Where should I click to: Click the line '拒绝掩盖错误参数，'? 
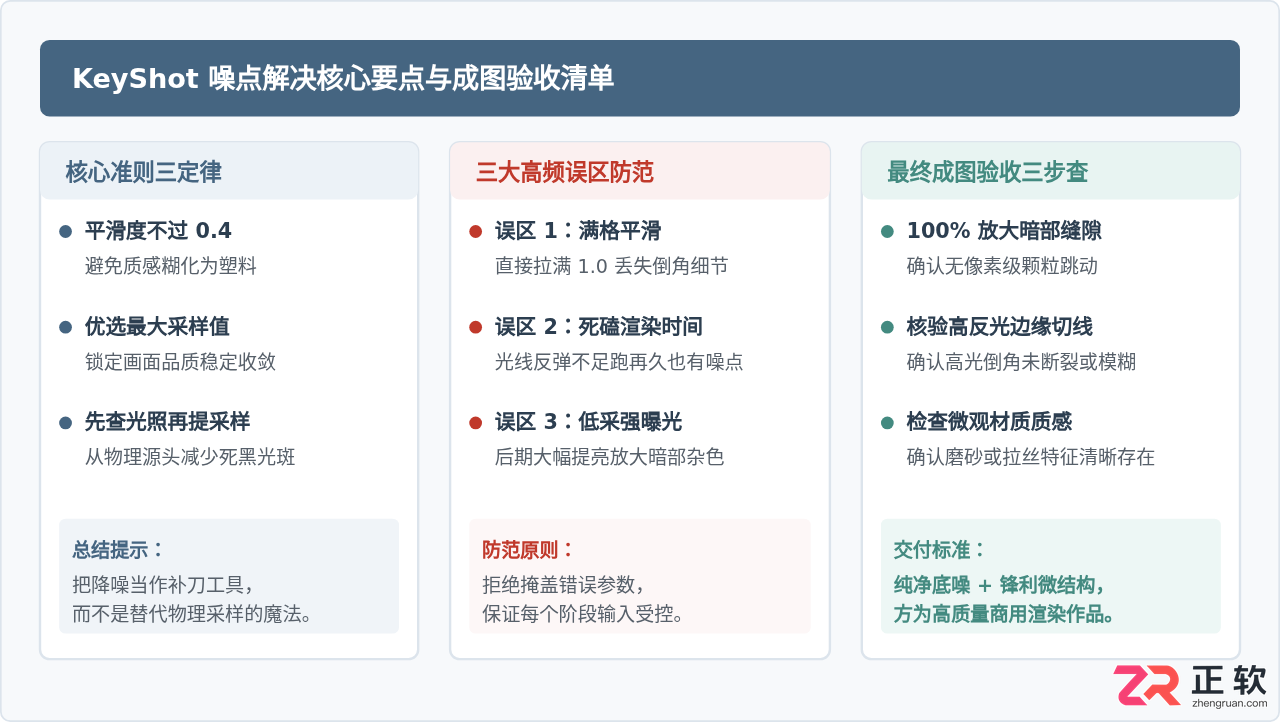point(563,584)
